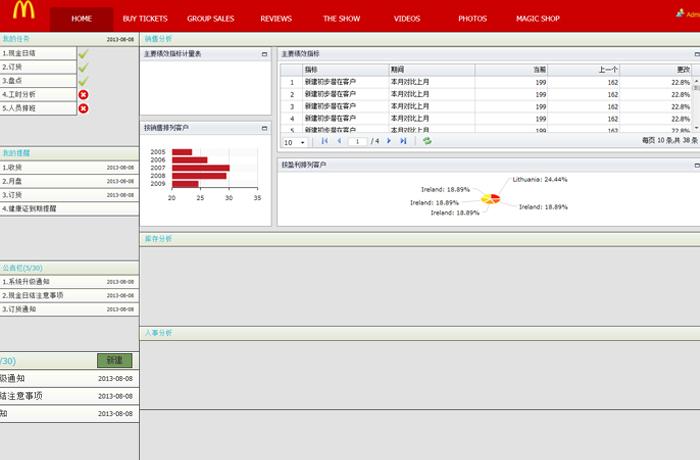Open the BUY TICKETS menu item
This screenshot has width=700, height=460.
pos(145,19)
